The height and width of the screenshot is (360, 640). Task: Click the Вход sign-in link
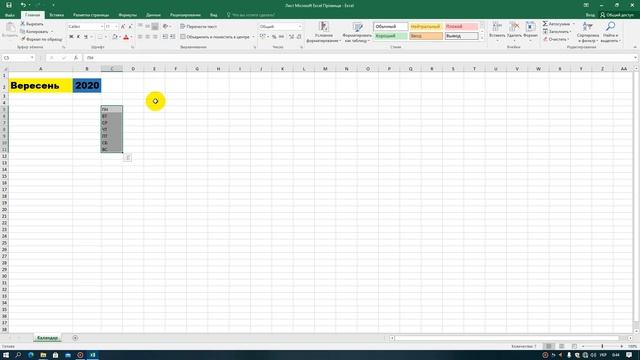590,15
